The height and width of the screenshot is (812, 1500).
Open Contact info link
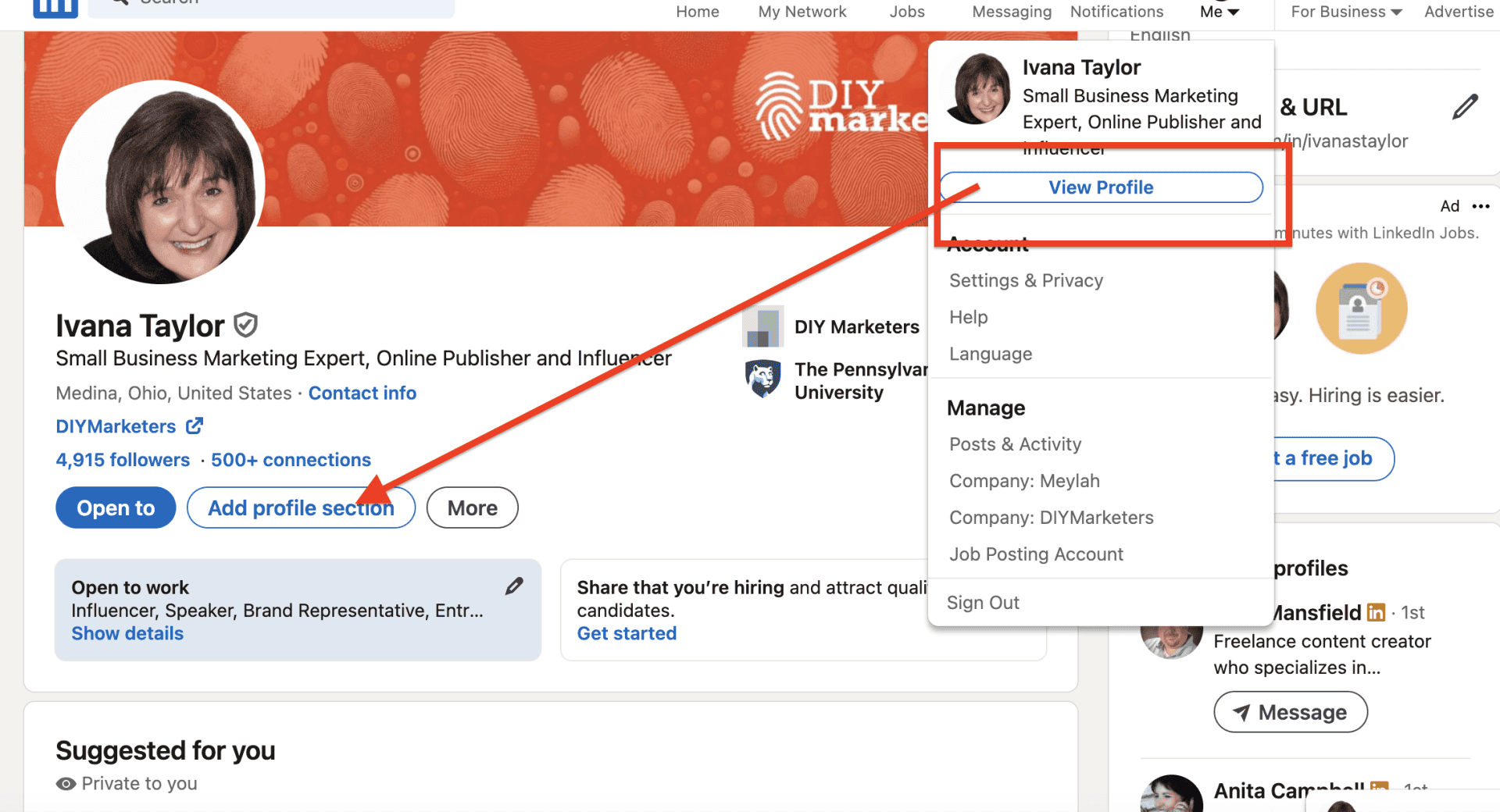click(362, 393)
